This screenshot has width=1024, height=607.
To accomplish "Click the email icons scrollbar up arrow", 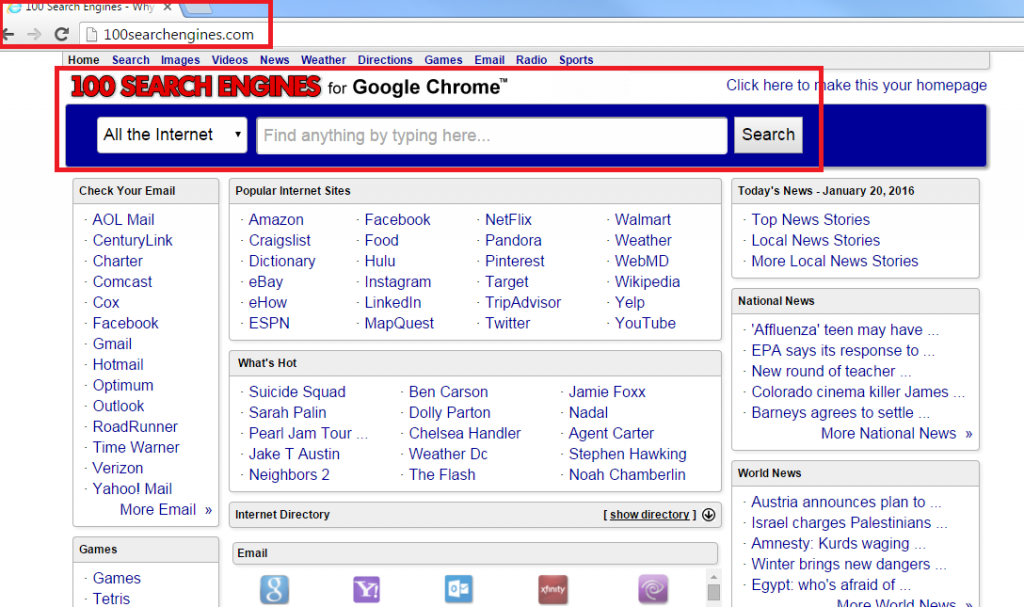I will pos(713,576).
